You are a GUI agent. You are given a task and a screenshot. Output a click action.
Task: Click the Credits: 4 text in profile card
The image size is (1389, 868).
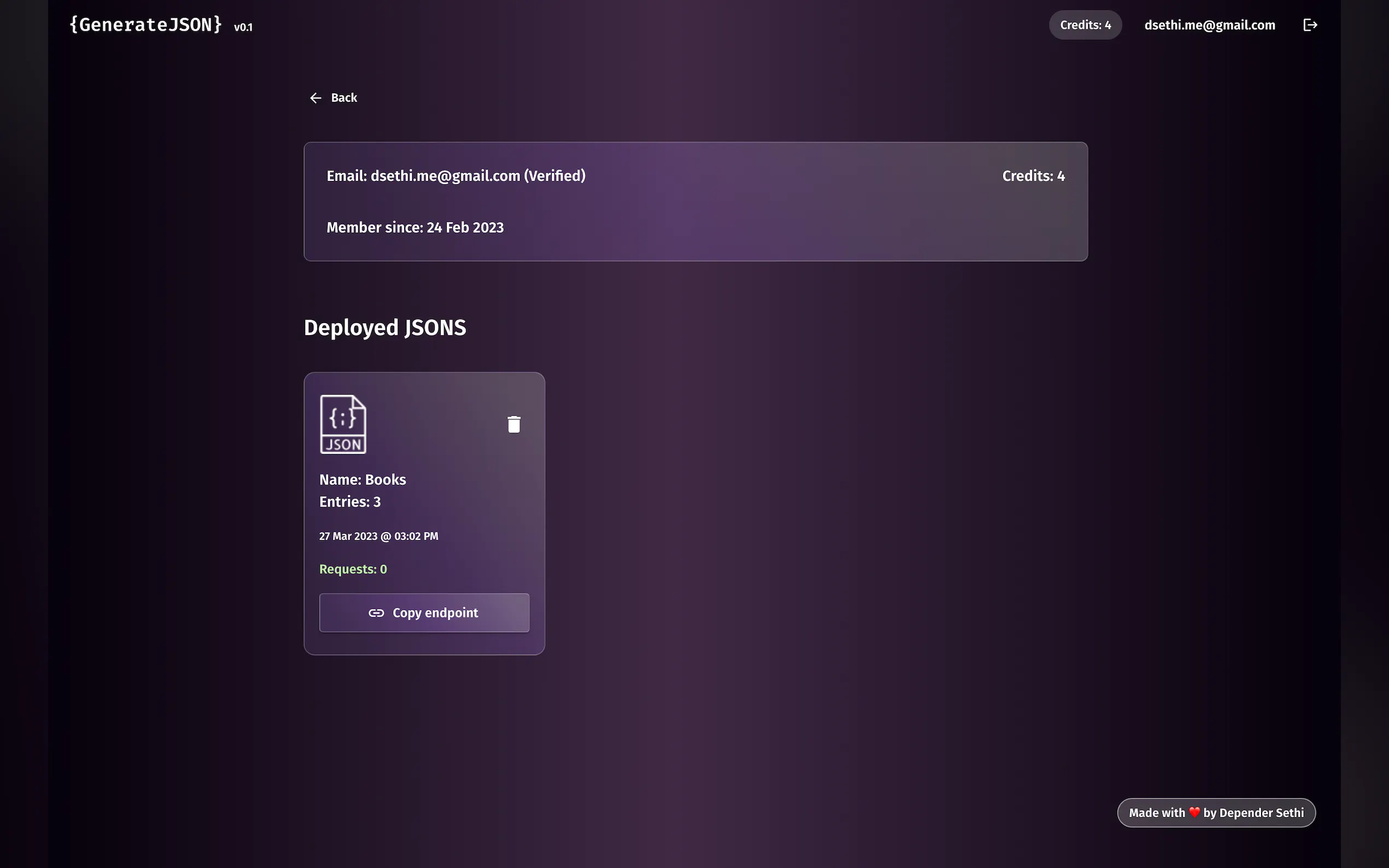1033,175
